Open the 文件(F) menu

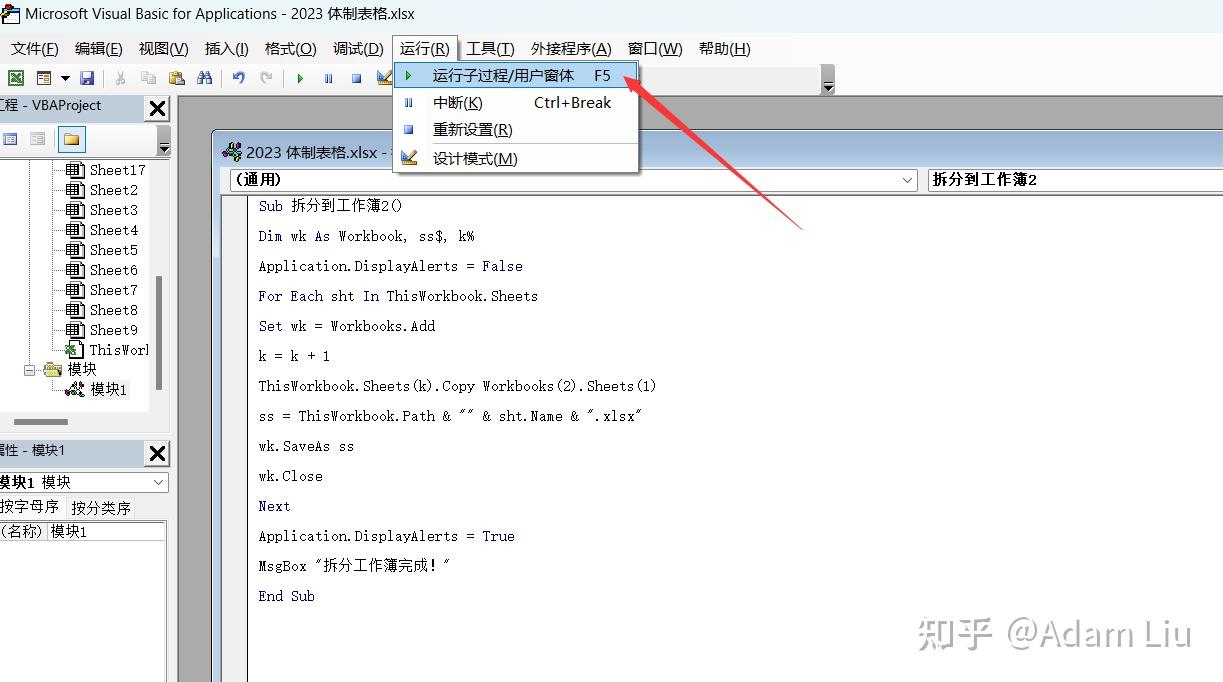pos(35,48)
